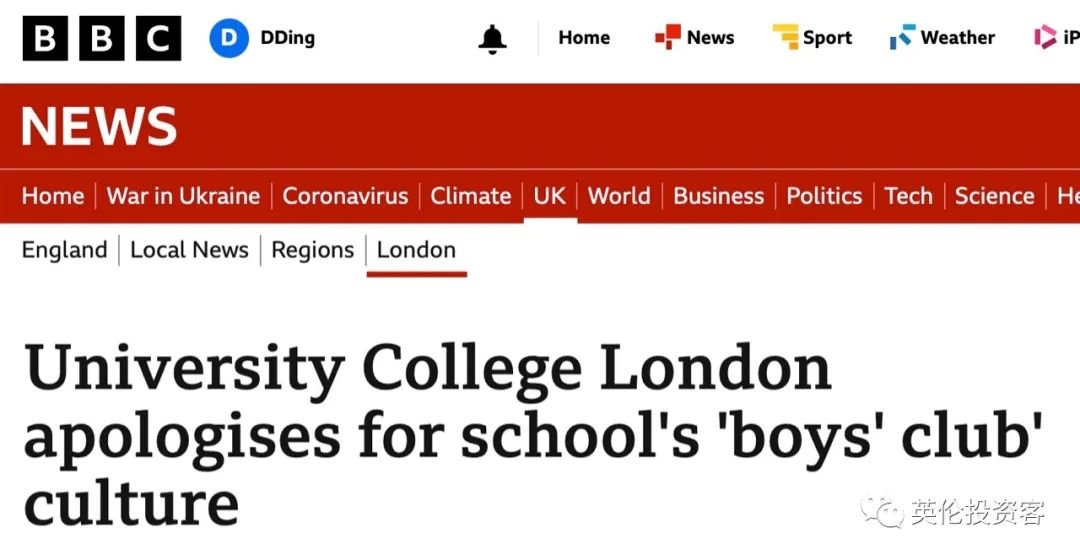
Task: Select the England sub-navigation link
Action: [65, 250]
